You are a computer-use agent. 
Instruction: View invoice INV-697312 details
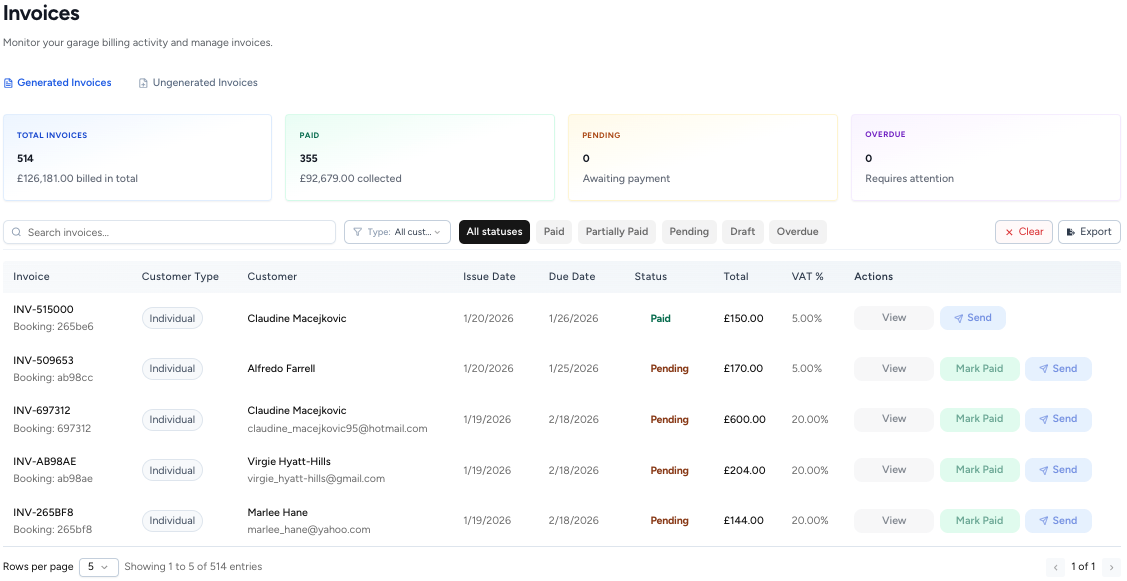893,419
